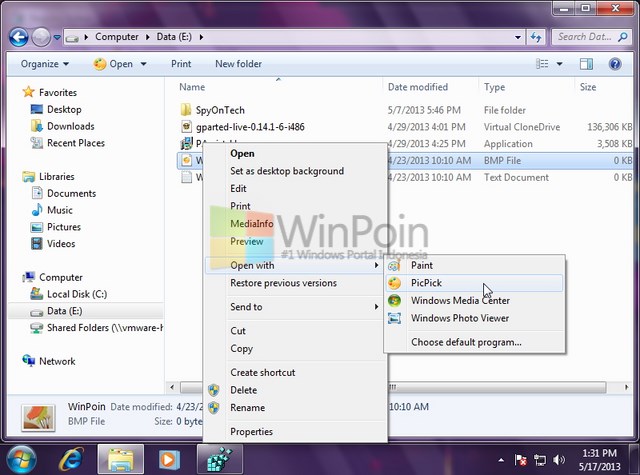Click the search magnifier icon
Image resolution: width=640 pixels, height=475 pixels.
pos(622,37)
